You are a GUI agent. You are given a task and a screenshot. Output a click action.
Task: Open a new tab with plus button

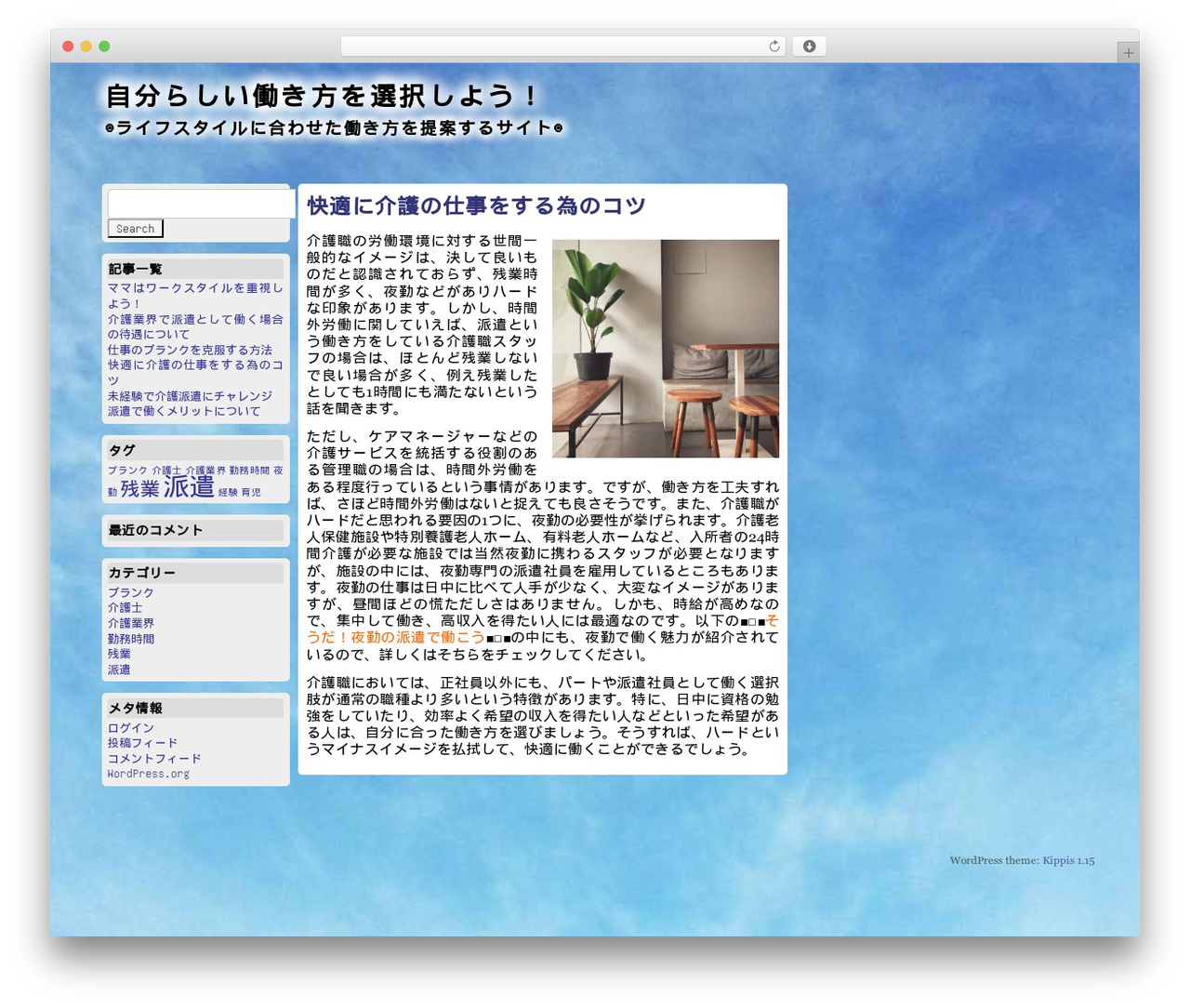point(1128,53)
